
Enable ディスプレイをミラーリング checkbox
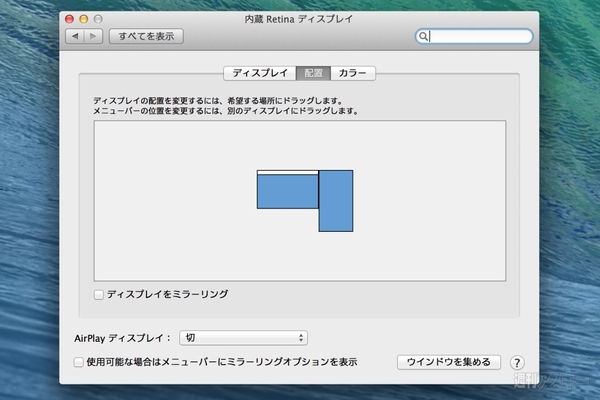pyautogui.click(x=99, y=294)
